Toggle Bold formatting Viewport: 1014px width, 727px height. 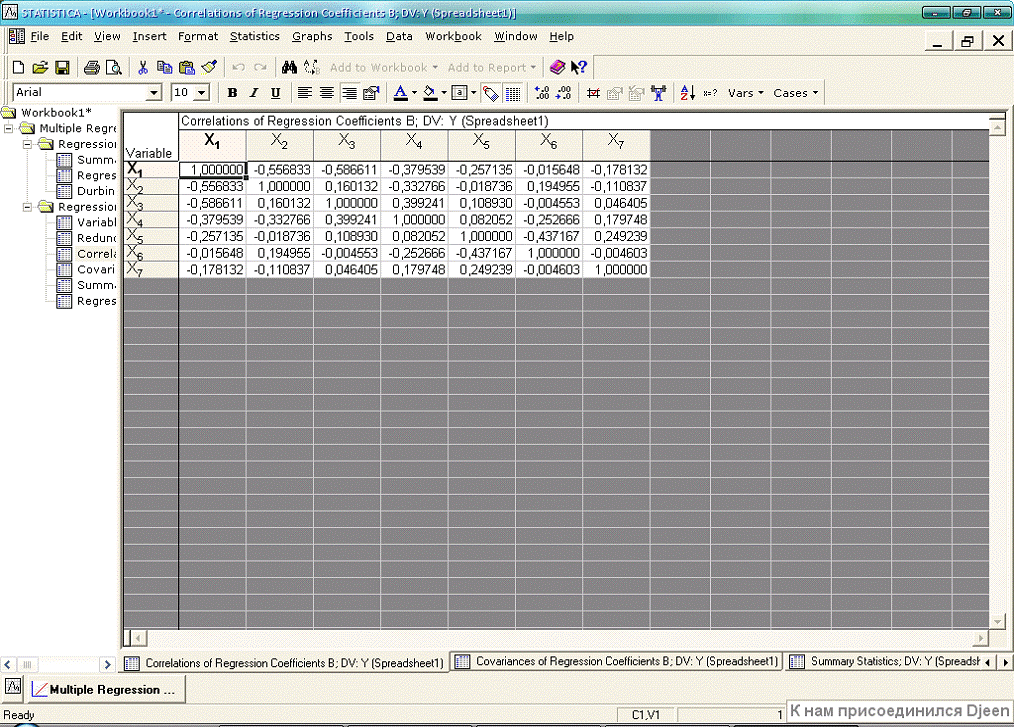tap(232, 93)
